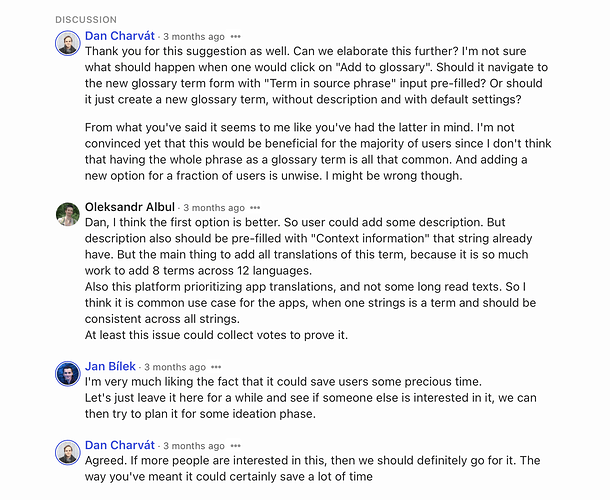Click the DISCUSSION section heading
This screenshot has width=610, height=500.
(x=86, y=20)
